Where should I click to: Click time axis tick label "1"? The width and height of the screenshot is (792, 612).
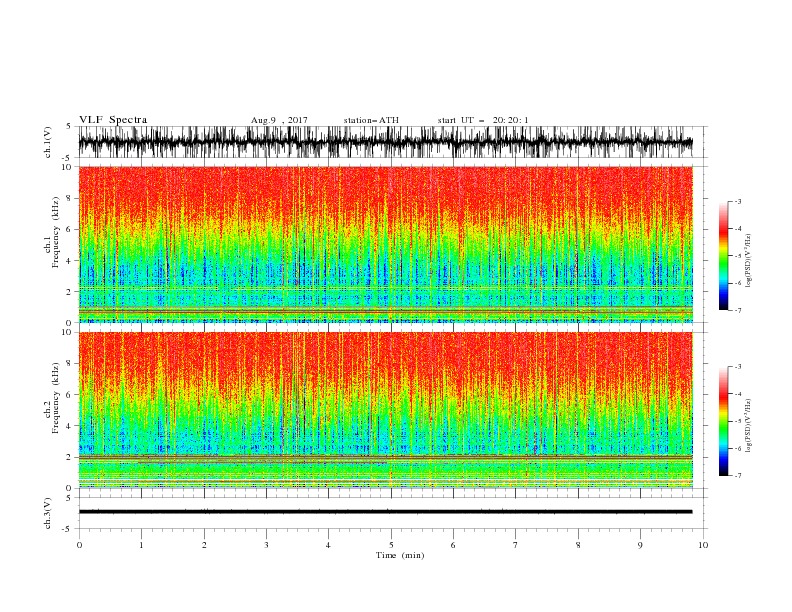point(141,545)
